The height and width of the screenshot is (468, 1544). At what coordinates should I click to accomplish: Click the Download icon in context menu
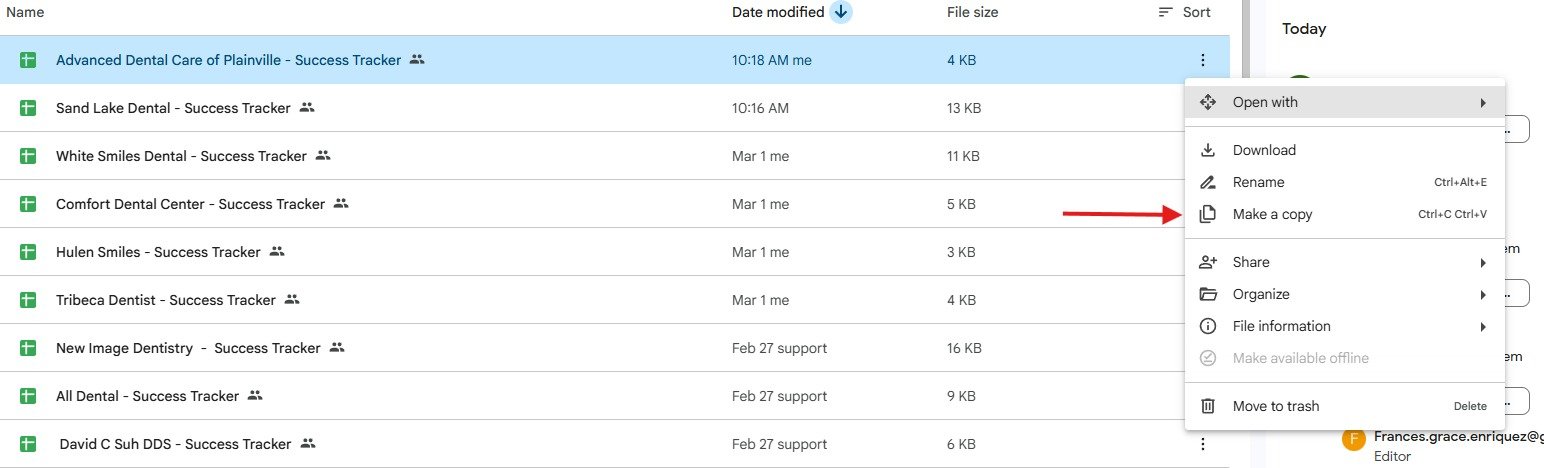[x=1208, y=150]
